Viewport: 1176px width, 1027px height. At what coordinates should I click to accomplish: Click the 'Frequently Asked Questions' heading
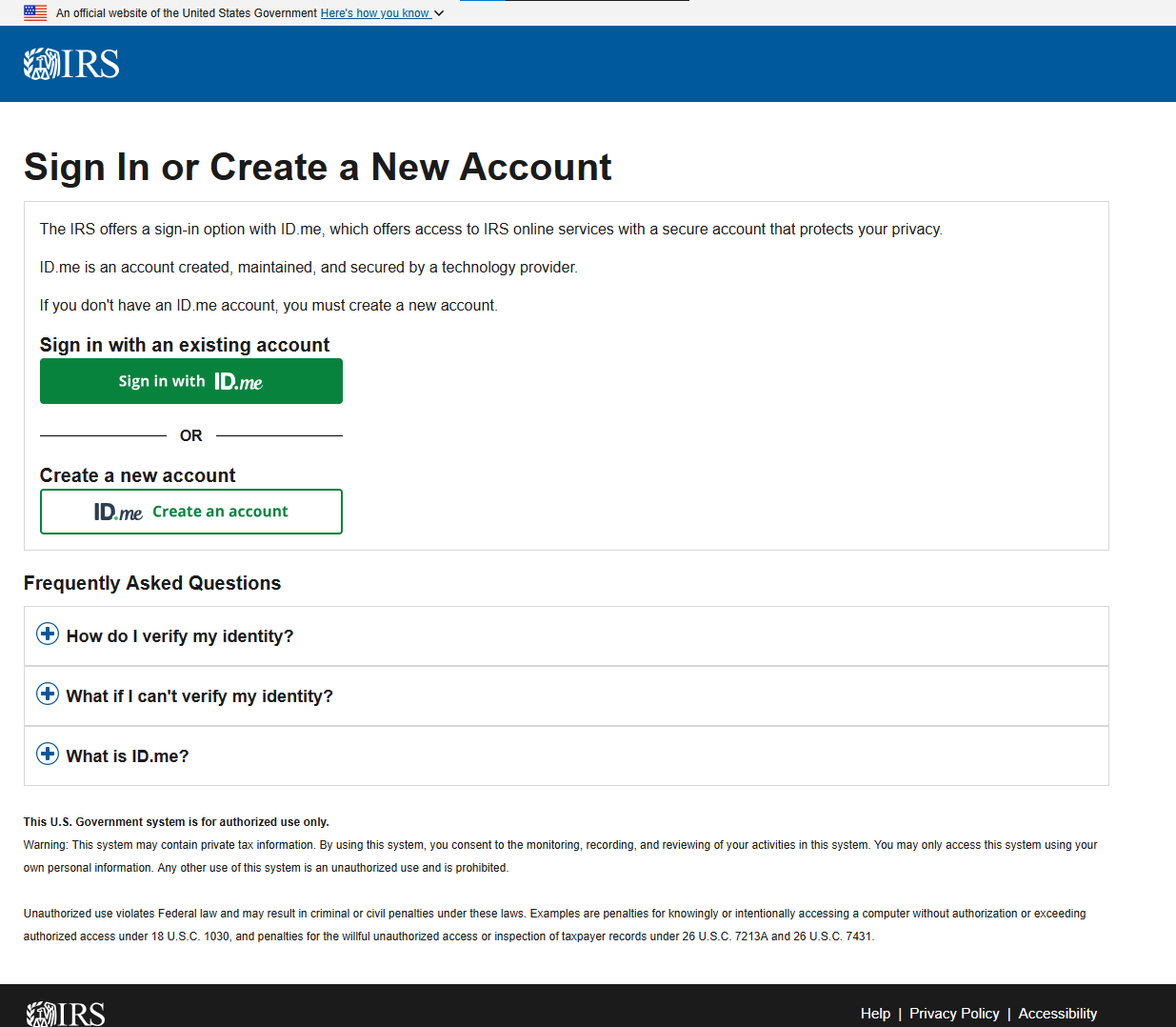click(x=152, y=583)
